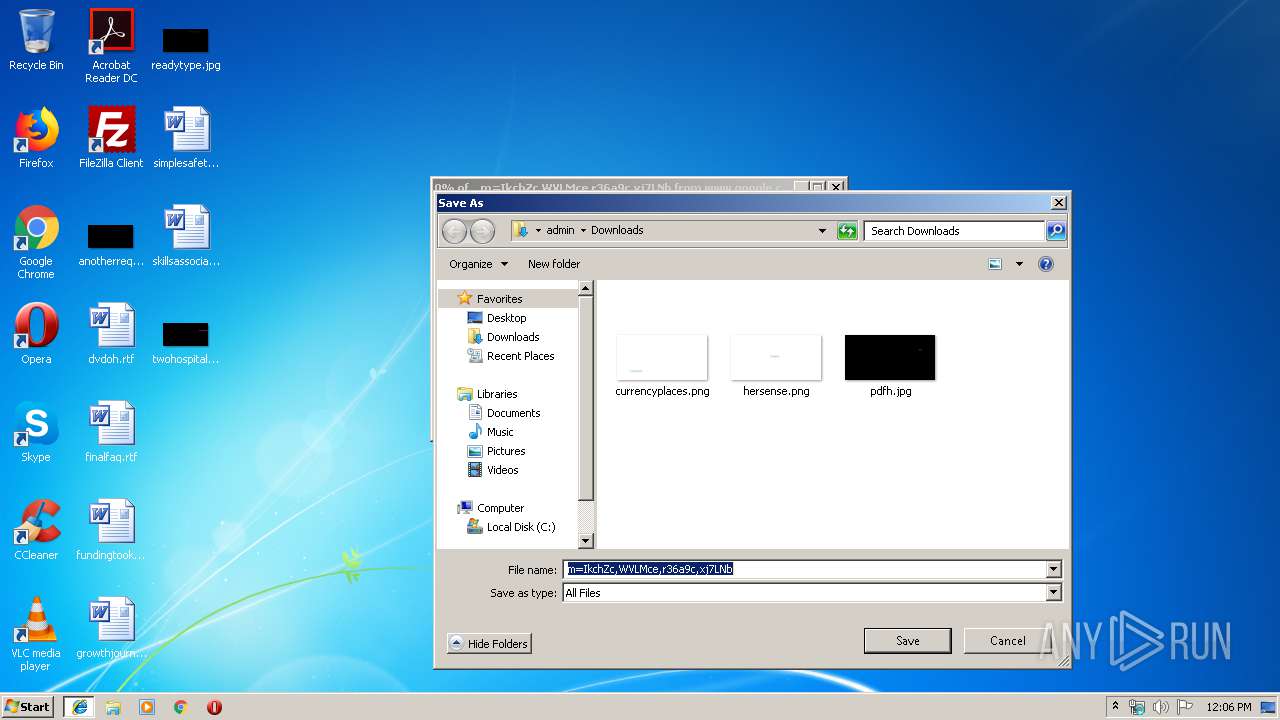Select finalfaq.rtf desktop file
The width and height of the screenshot is (1280, 720).
[111, 432]
